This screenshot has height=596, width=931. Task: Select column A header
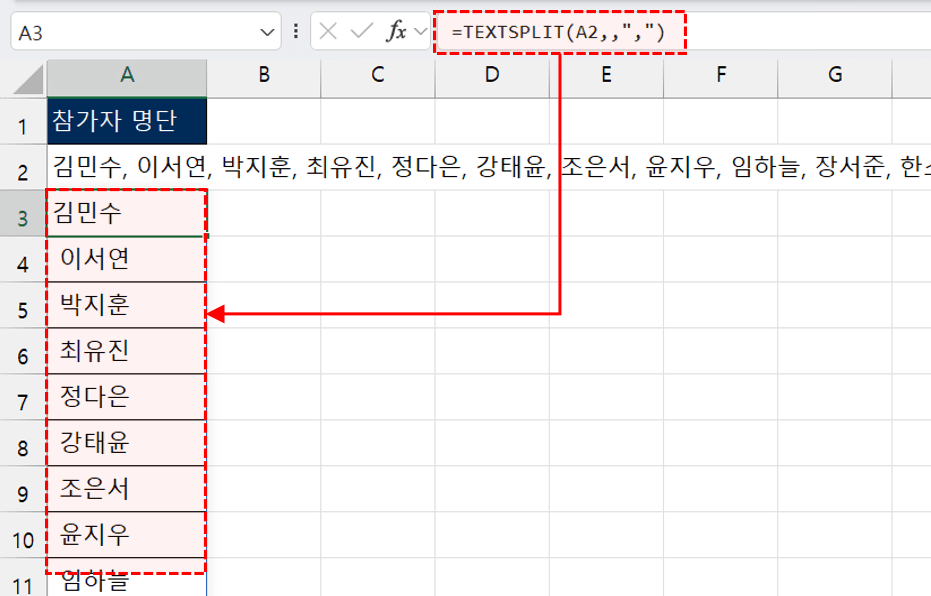click(x=126, y=75)
